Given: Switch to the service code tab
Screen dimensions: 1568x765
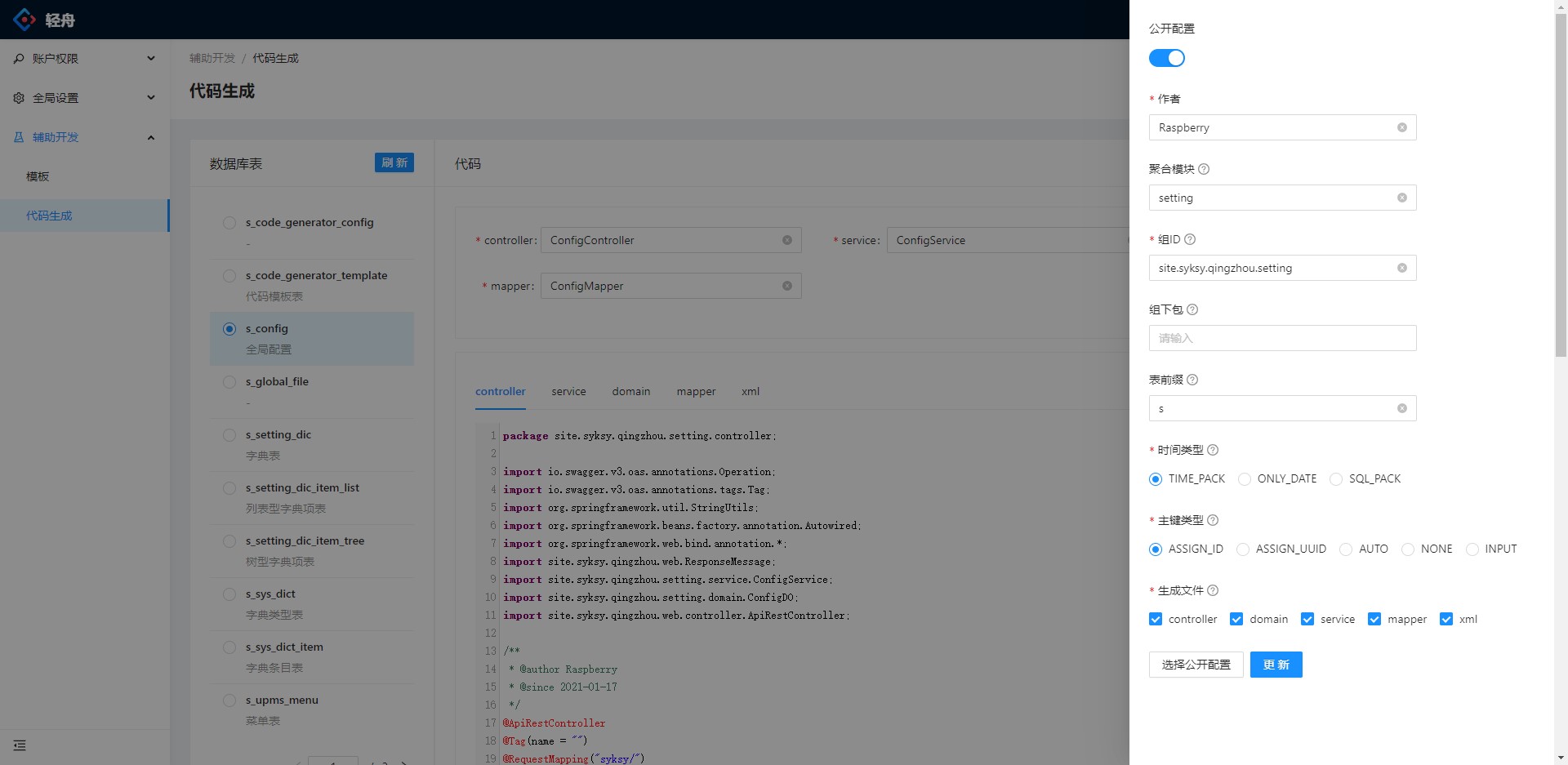Looking at the screenshot, I should 568,392.
